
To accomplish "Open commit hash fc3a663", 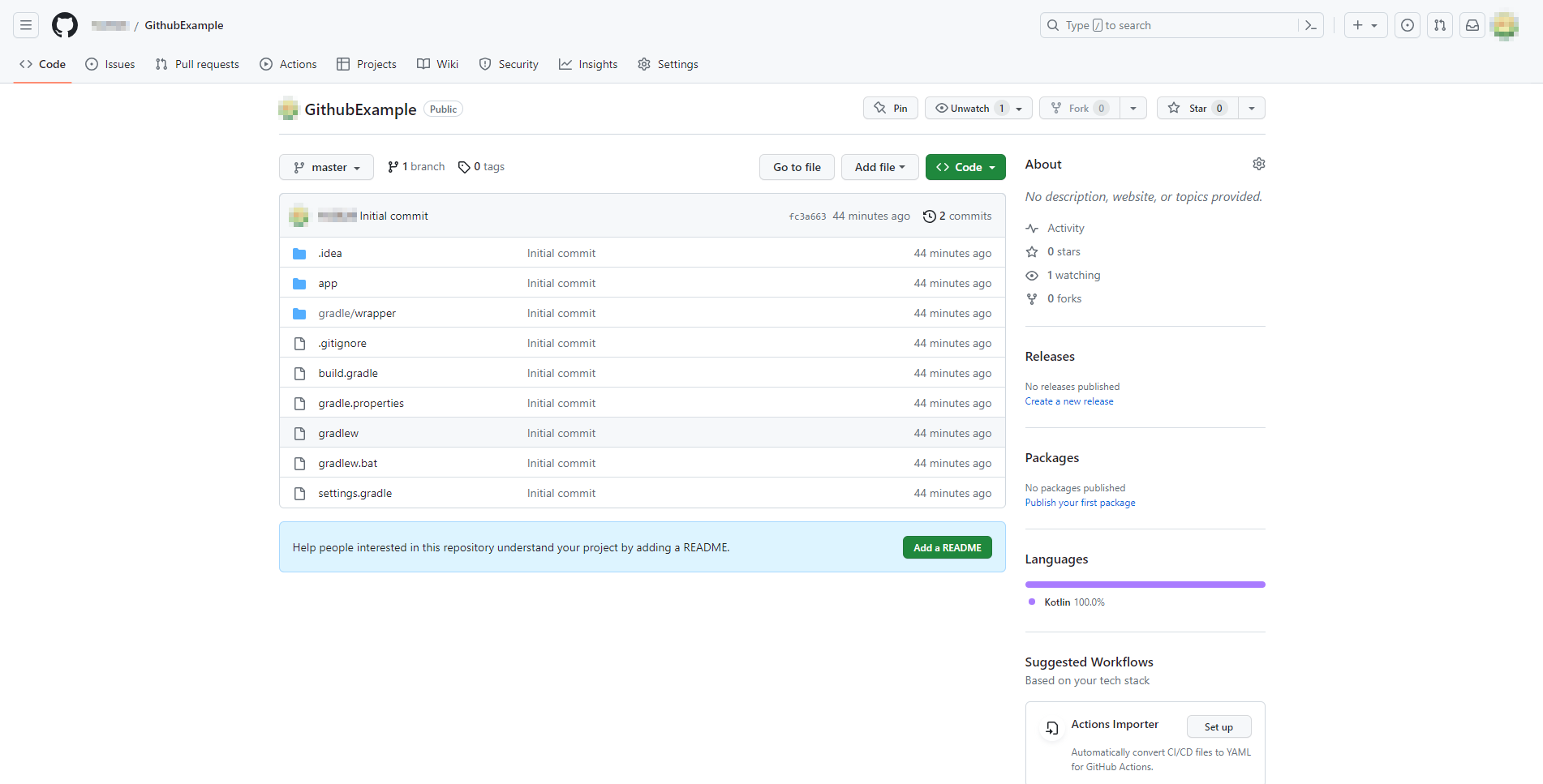I will coord(807,216).
